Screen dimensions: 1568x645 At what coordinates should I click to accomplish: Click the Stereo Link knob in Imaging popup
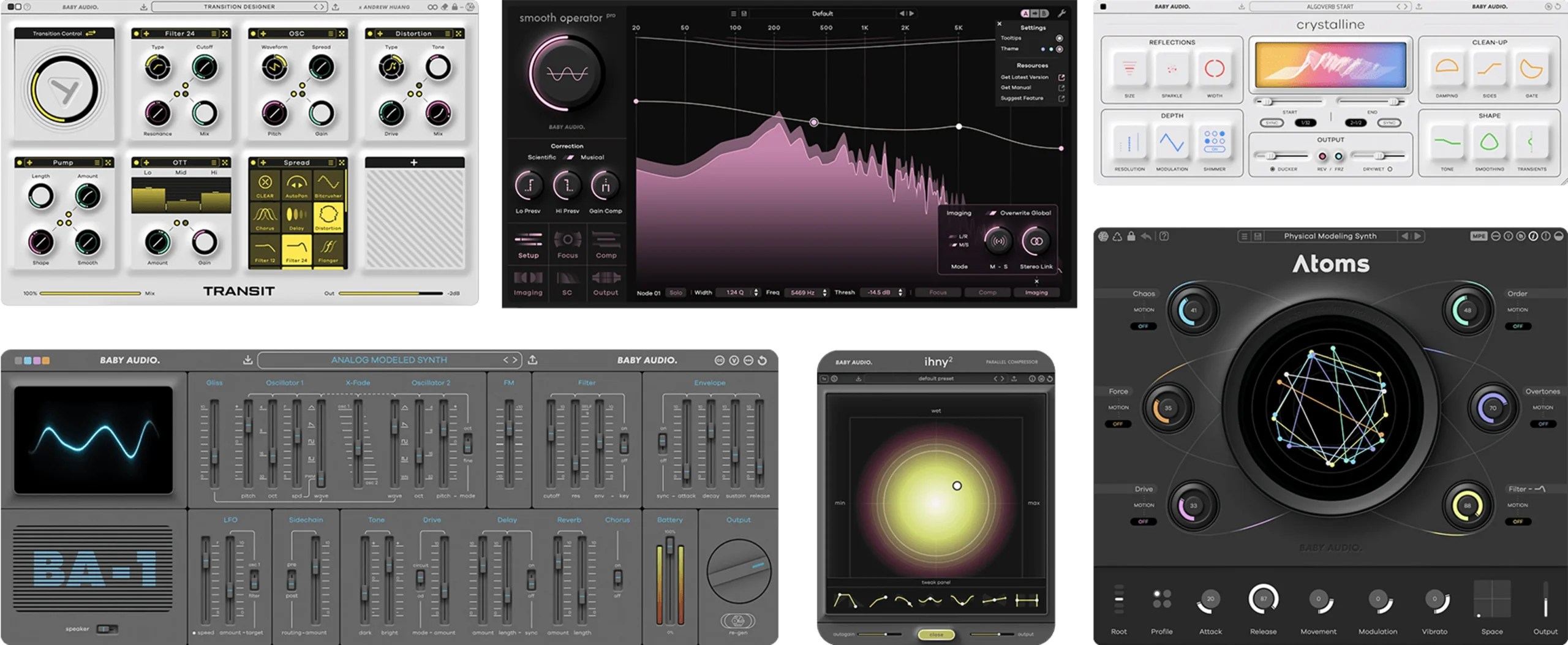(x=1036, y=241)
